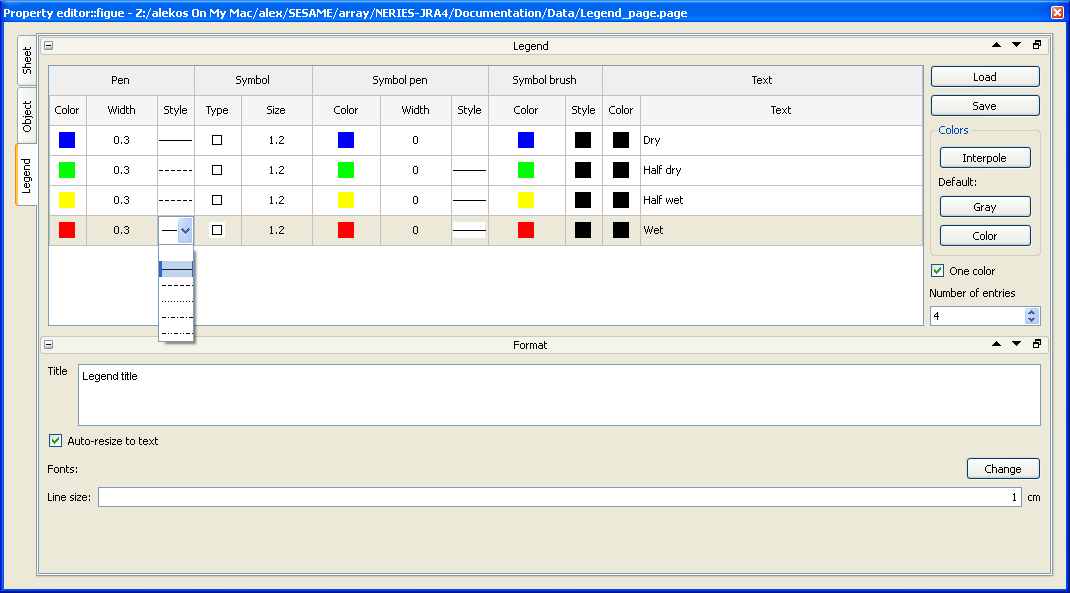Choose the dotted line style from the dropdown list
The width and height of the screenshot is (1070, 593).
(176, 302)
